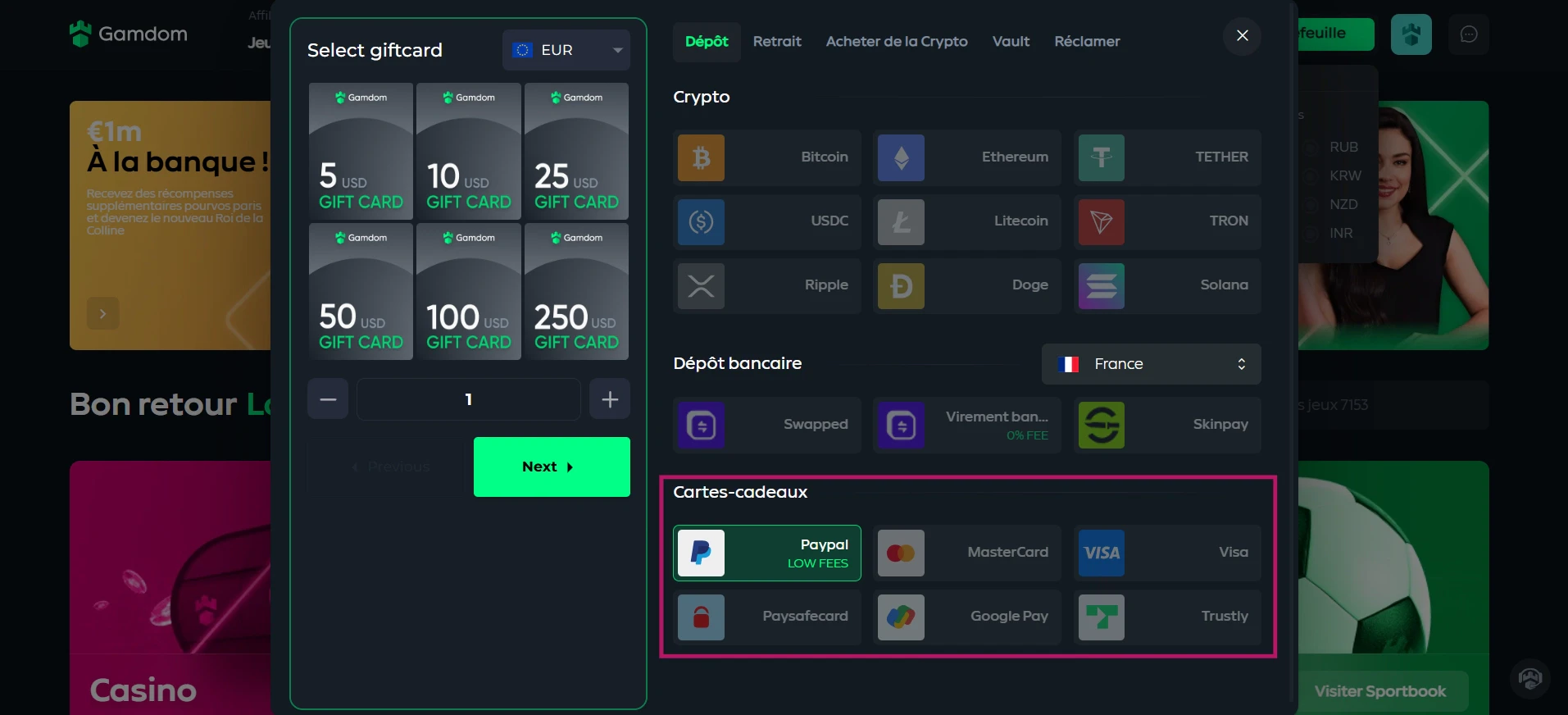Viewport: 1568px width, 715px height.
Task: Pick Ripple as deposit method
Action: 767,285
